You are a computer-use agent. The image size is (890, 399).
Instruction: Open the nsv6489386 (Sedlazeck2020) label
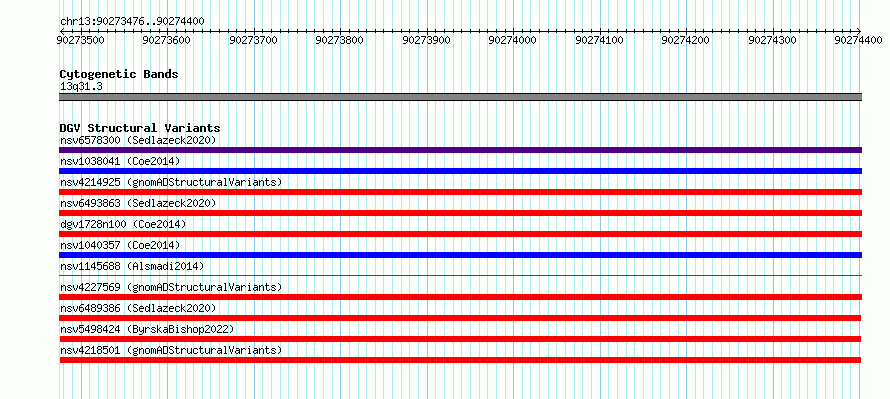click(x=138, y=308)
